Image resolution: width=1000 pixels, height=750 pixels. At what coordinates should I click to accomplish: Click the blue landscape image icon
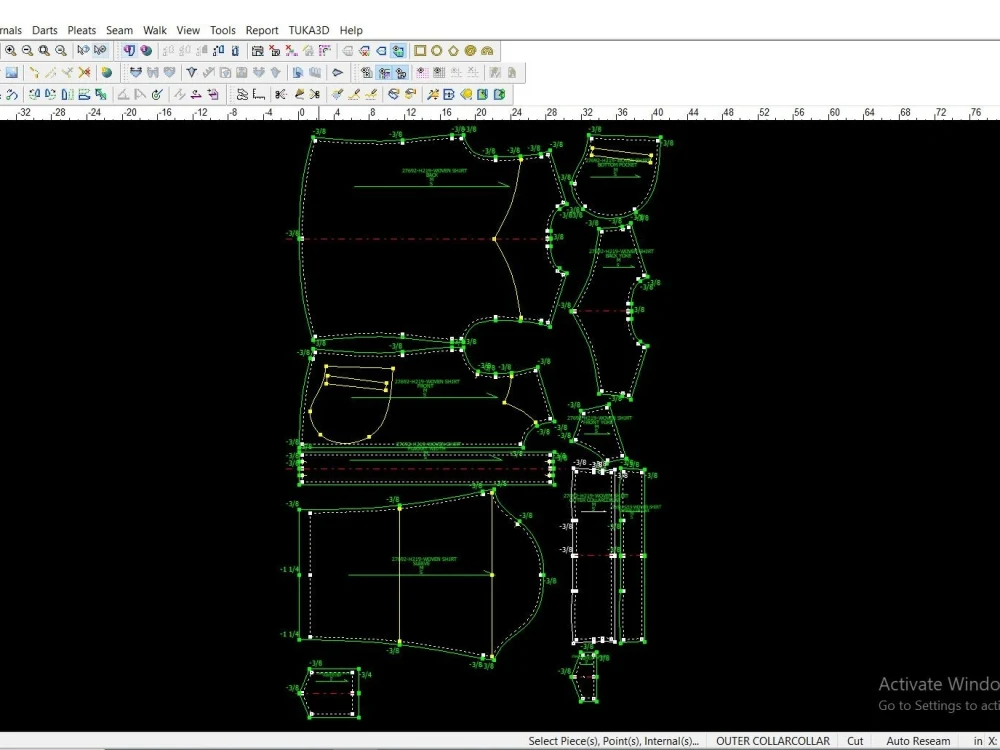[11, 72]
